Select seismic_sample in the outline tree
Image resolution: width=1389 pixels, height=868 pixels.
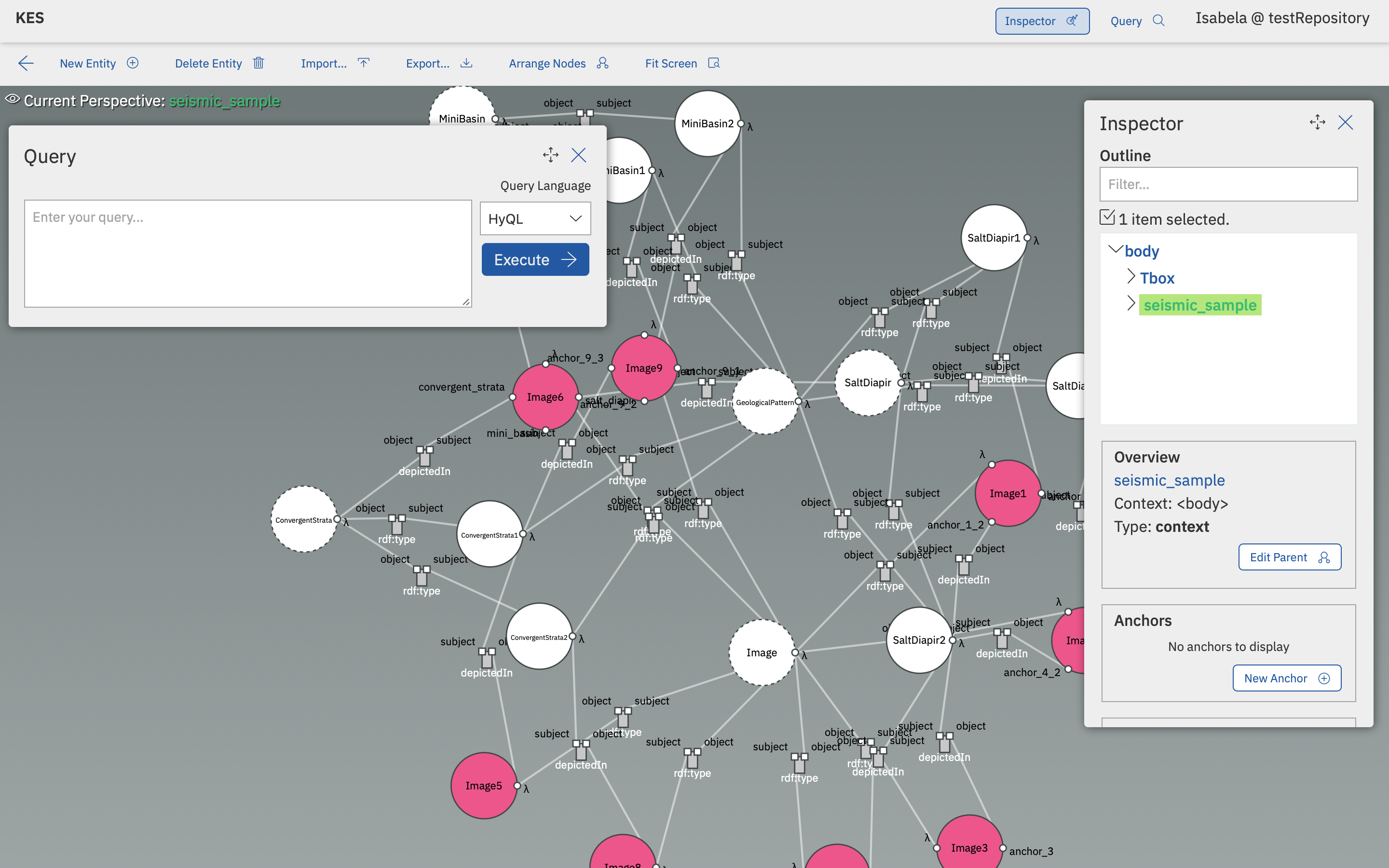pyautogui.click(x=1199, y=305)
